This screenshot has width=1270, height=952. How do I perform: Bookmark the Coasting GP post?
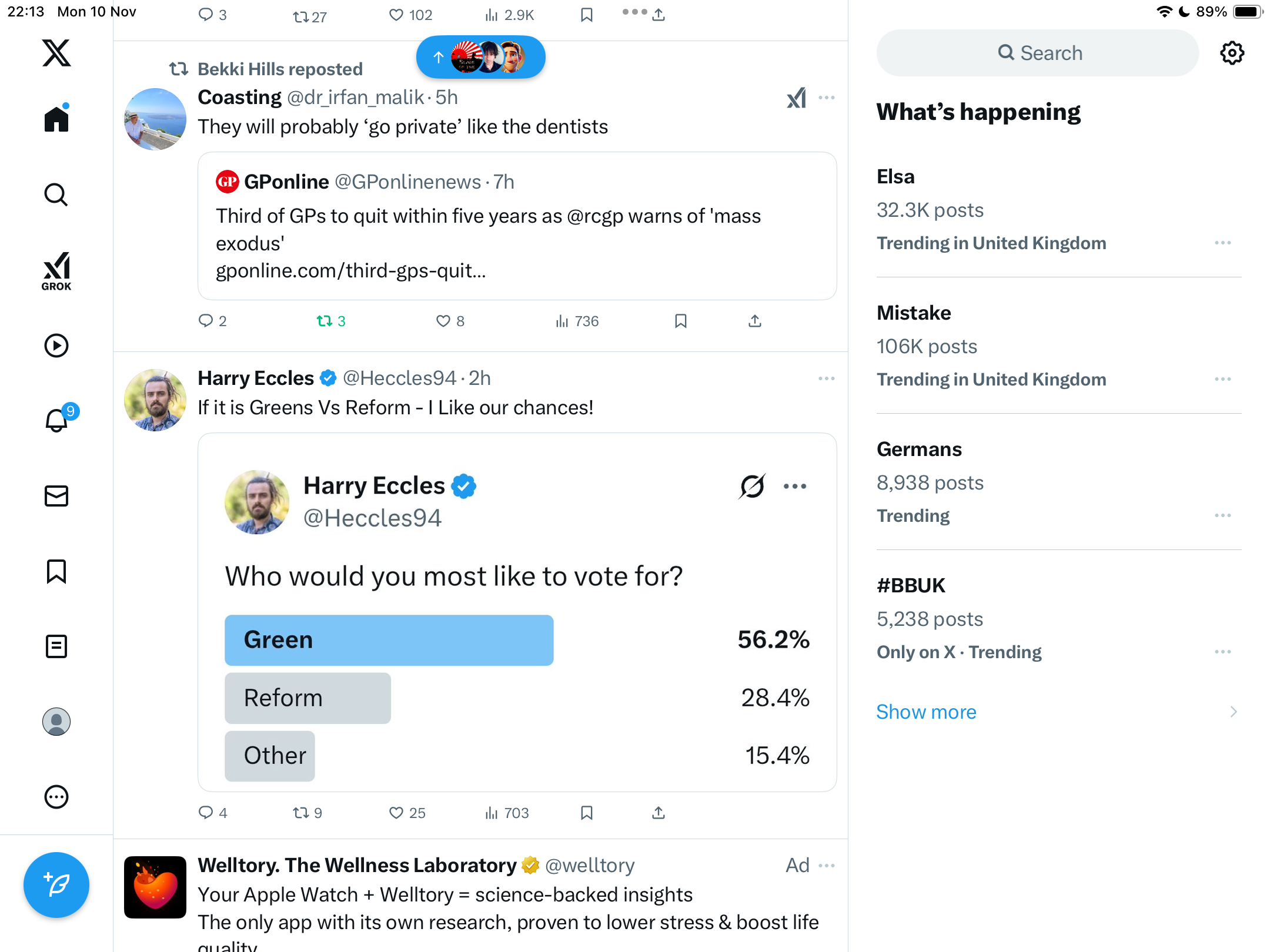[681, 321]
